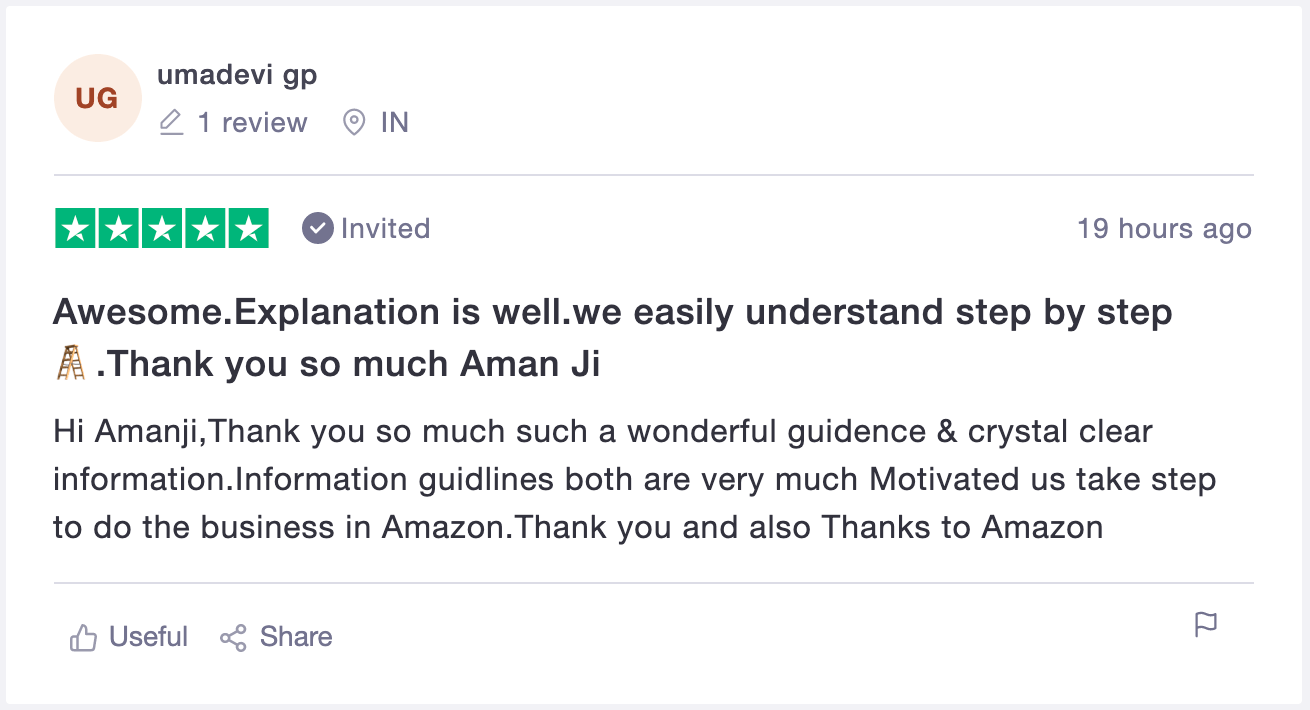
Task: Click the pencil icon beside 1 review
Action: point(172,123)
